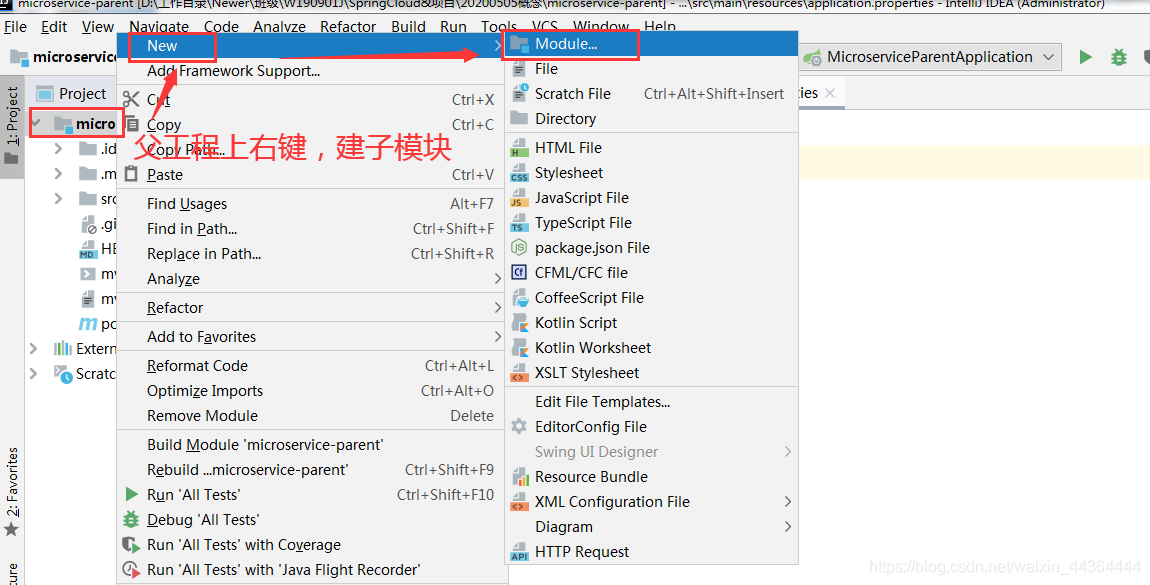Image resolution: width=1150 pixels, height=585 pixels.
Task: Click the green Run button in toolbar
Action: (x=1085, y=57)
